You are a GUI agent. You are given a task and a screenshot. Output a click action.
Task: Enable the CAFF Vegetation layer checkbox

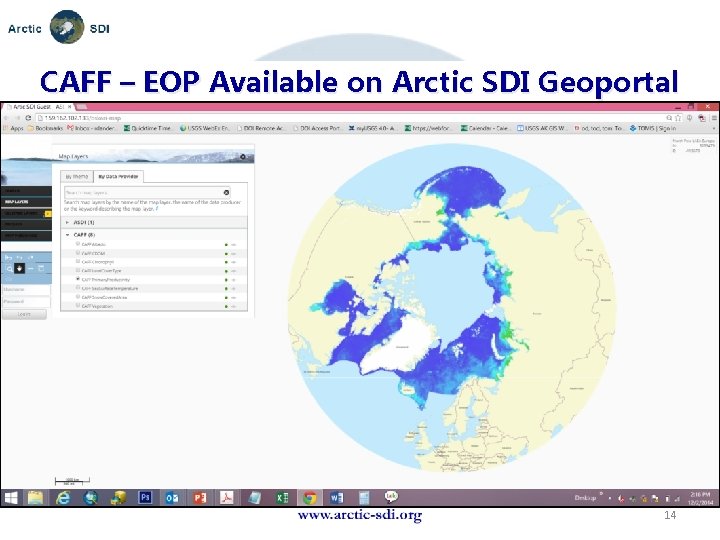coord(78,305)
